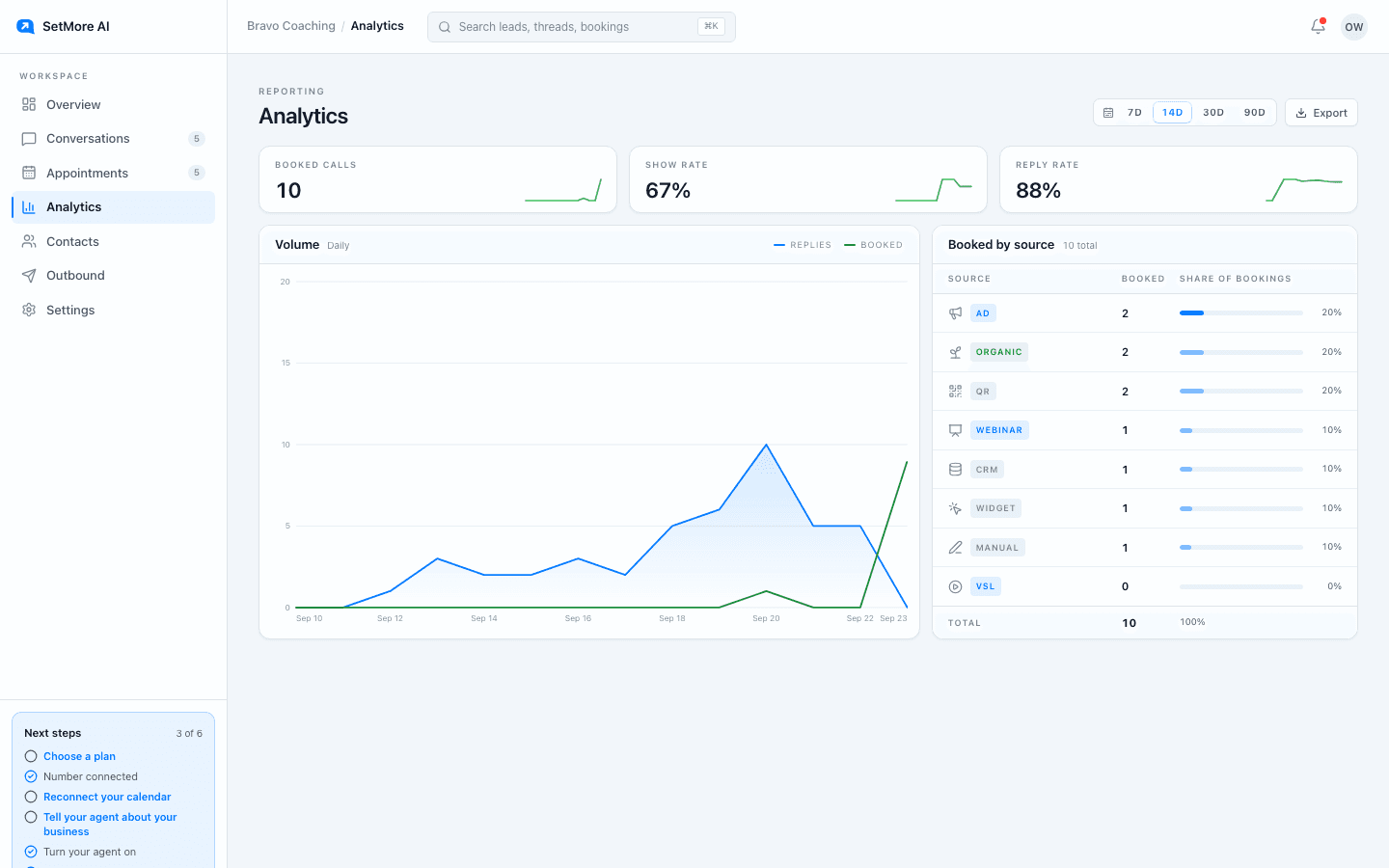Click the Settings gear icon in sidebar
Image resolution: width=1389 pixels, height=868 pixels.
[x=29, y=310]
